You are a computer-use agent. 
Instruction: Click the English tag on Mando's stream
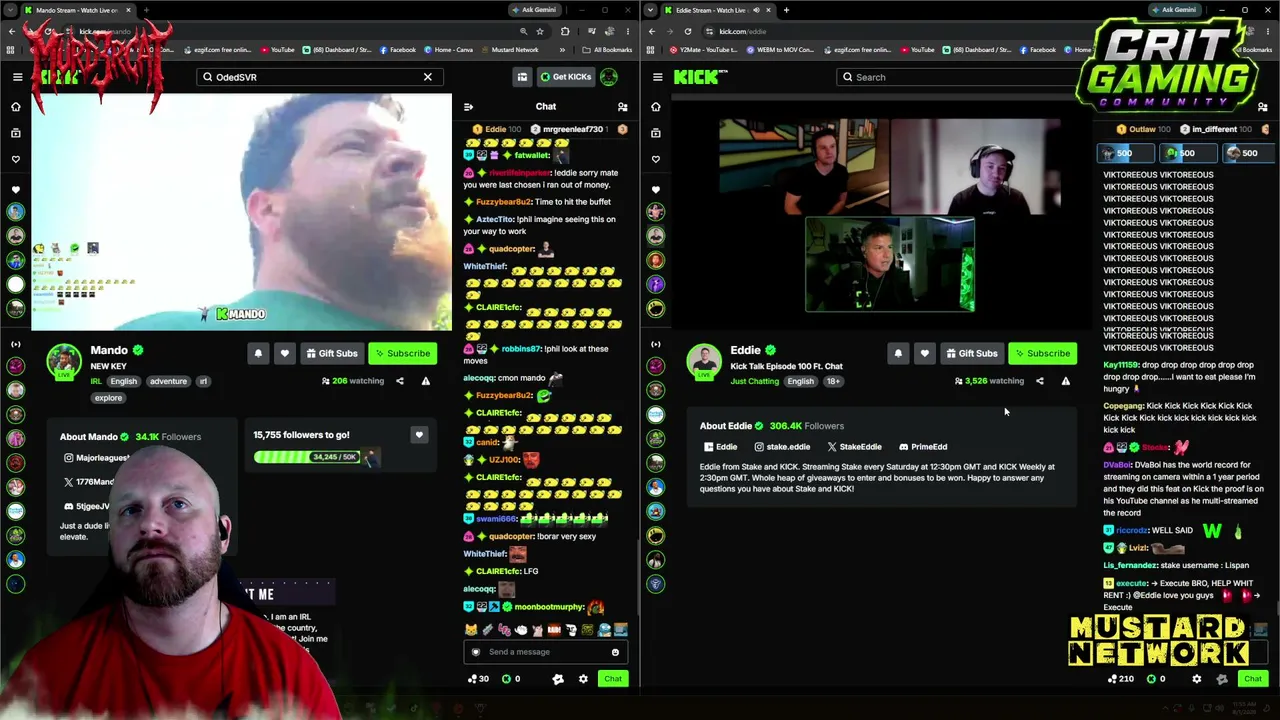click(123, 381)
